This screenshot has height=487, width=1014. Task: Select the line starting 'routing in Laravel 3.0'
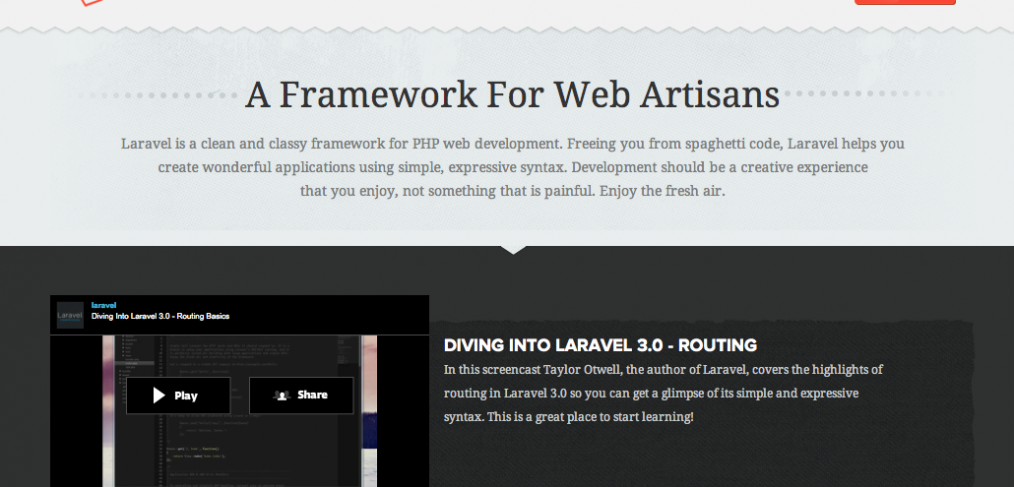tap(651, 393)
